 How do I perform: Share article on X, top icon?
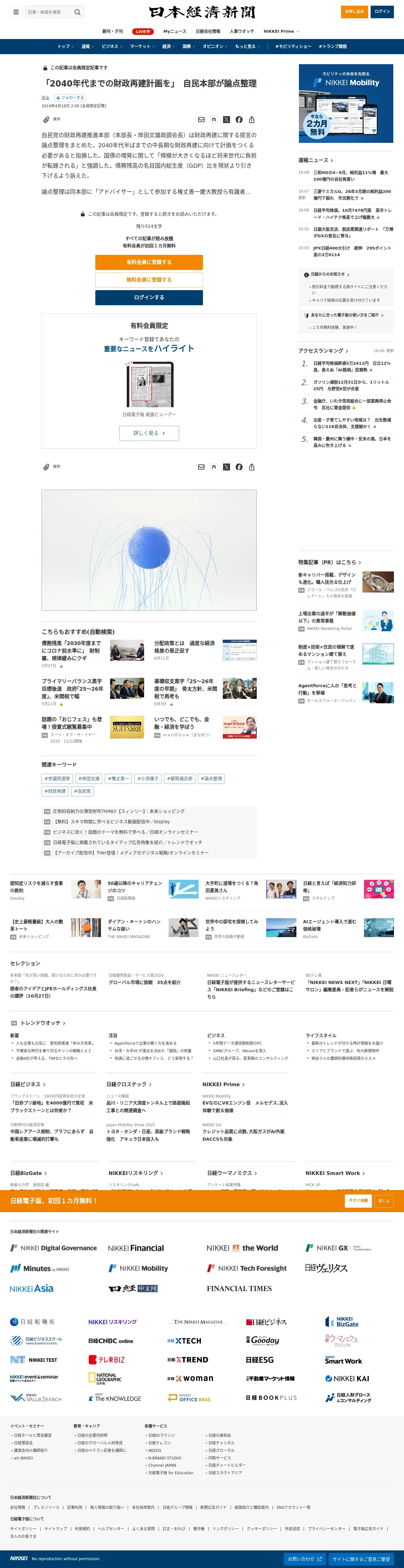[x=226, y=120]
